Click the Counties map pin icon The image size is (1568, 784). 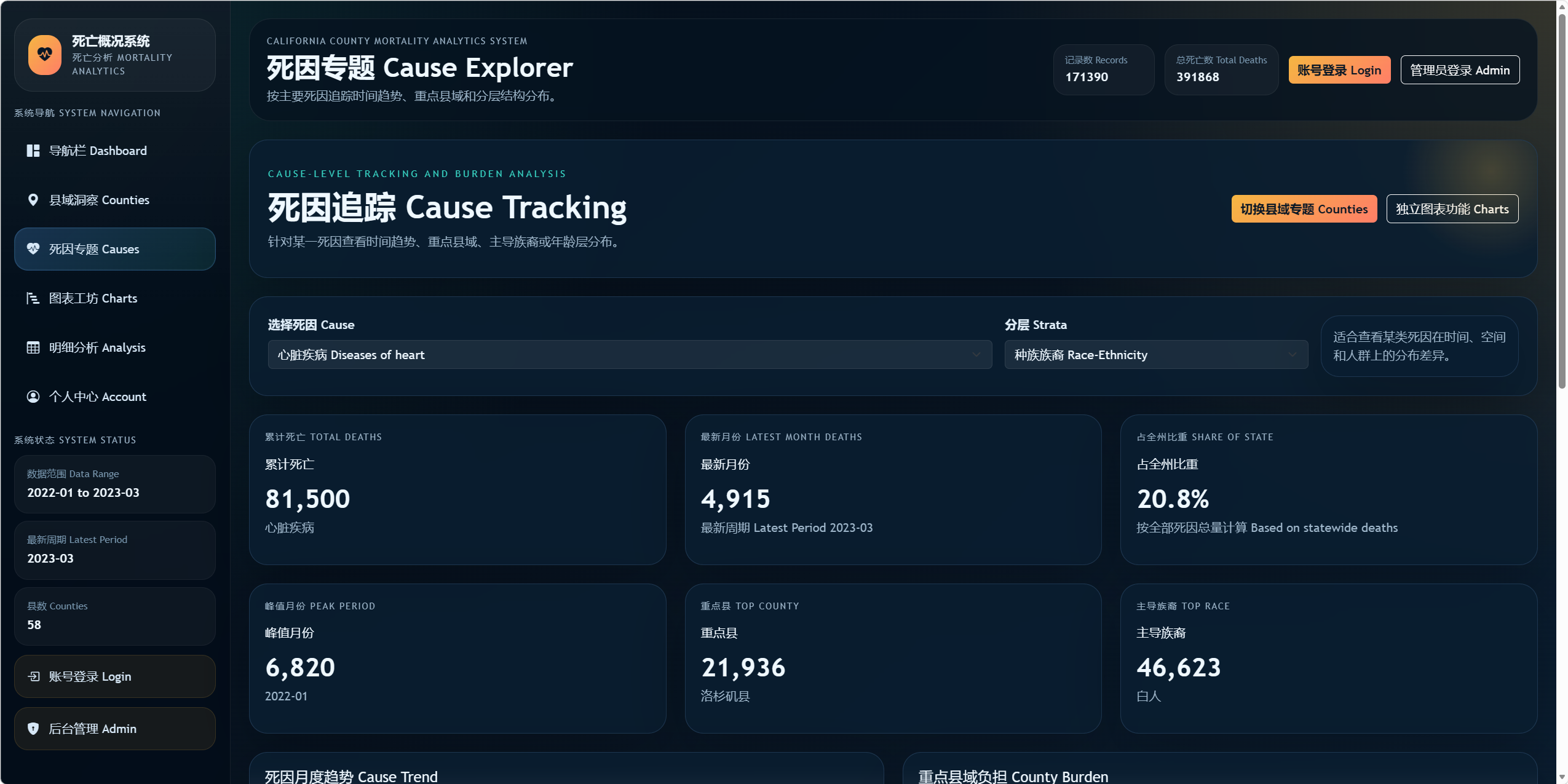point(33,200)
